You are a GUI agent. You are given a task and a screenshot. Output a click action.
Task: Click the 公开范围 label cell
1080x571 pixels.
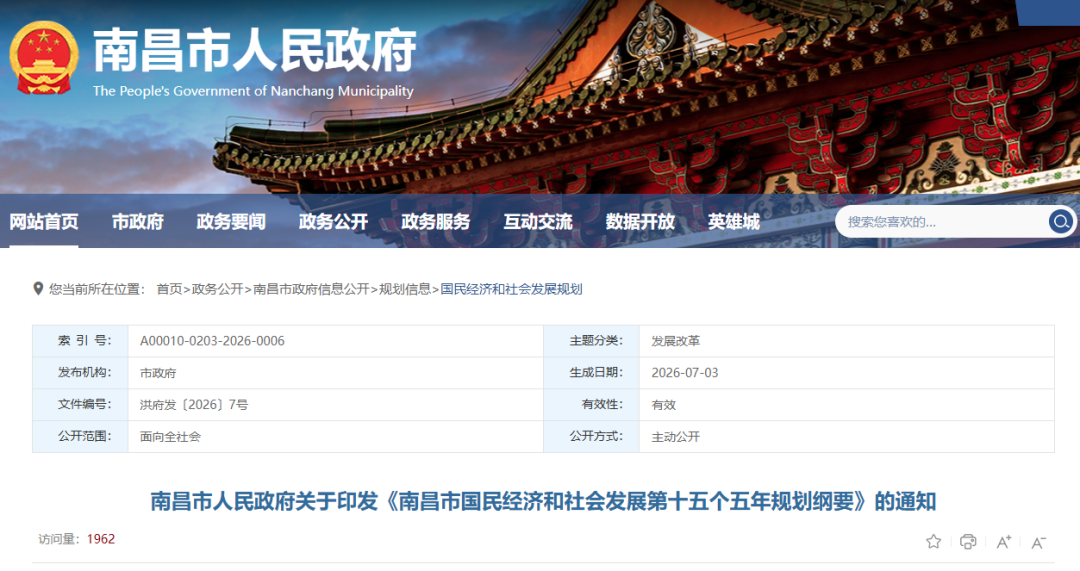81,436
